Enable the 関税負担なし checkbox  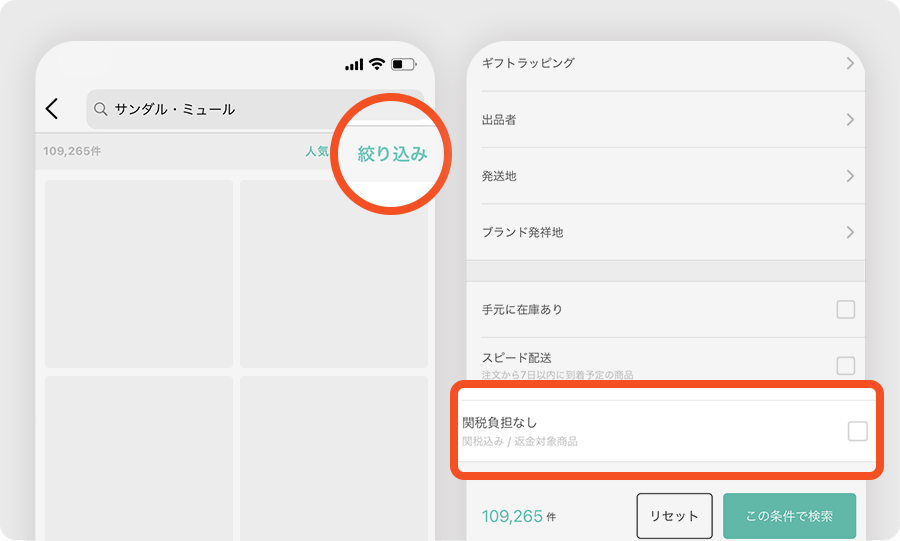(858, 431)
